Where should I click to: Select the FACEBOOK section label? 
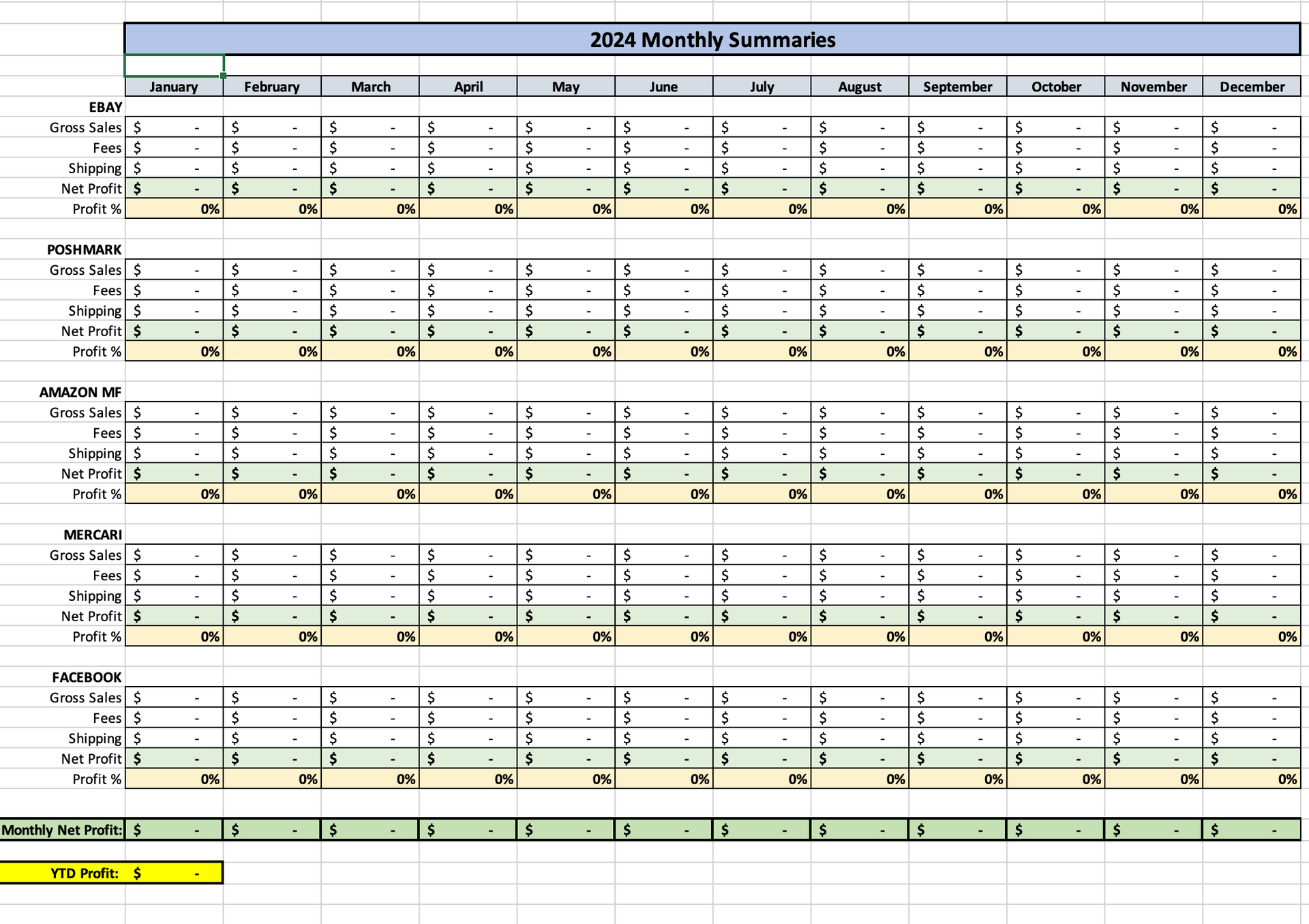(87, 677)
